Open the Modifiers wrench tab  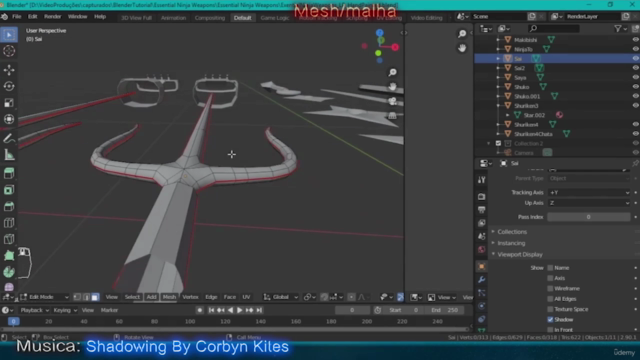482,280
